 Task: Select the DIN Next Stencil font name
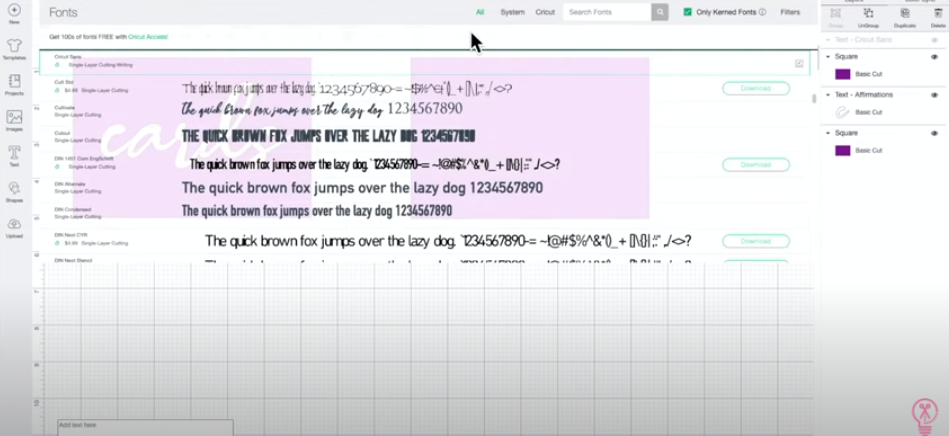(73, 260)
